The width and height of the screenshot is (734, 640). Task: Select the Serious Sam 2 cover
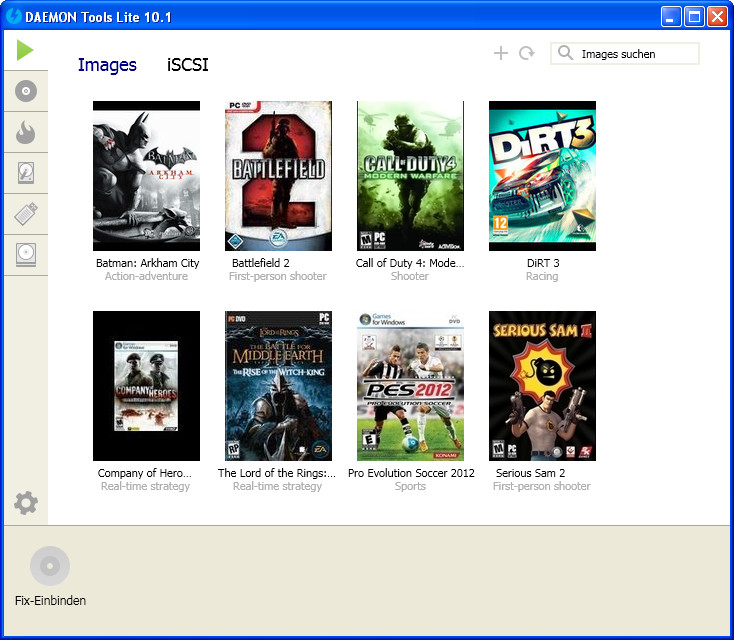[x=542, y=386]
